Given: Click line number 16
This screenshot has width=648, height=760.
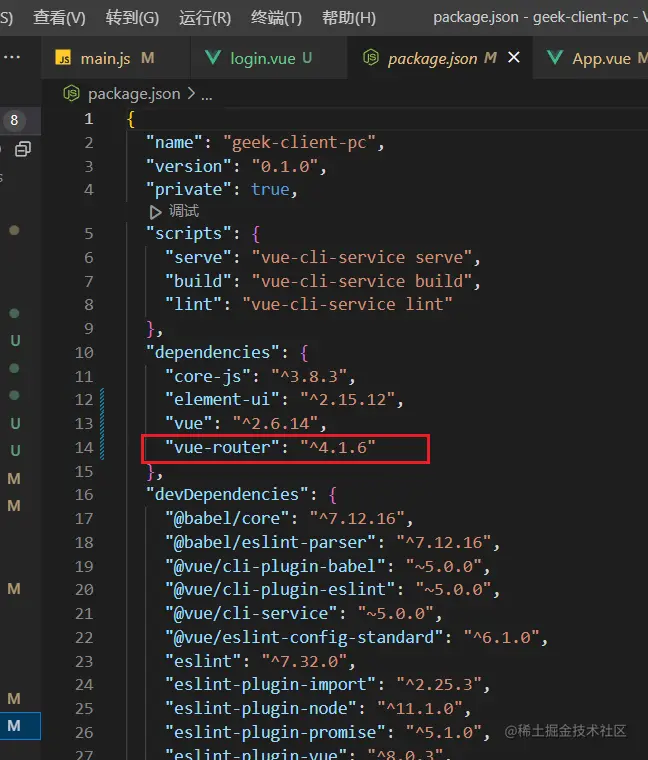Looking at the screenshot, I should (84, 494).
